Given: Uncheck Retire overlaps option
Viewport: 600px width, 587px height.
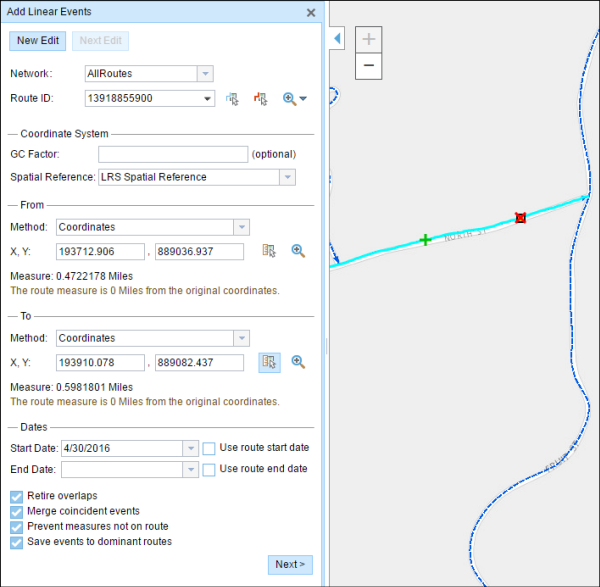Looking at the screenshot, I should click(17, 496).
